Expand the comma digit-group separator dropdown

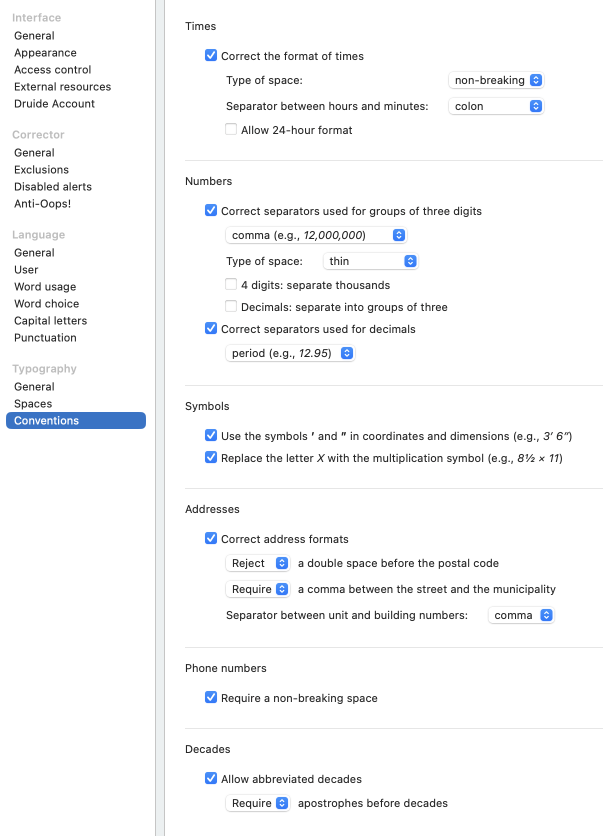(316, 235)
